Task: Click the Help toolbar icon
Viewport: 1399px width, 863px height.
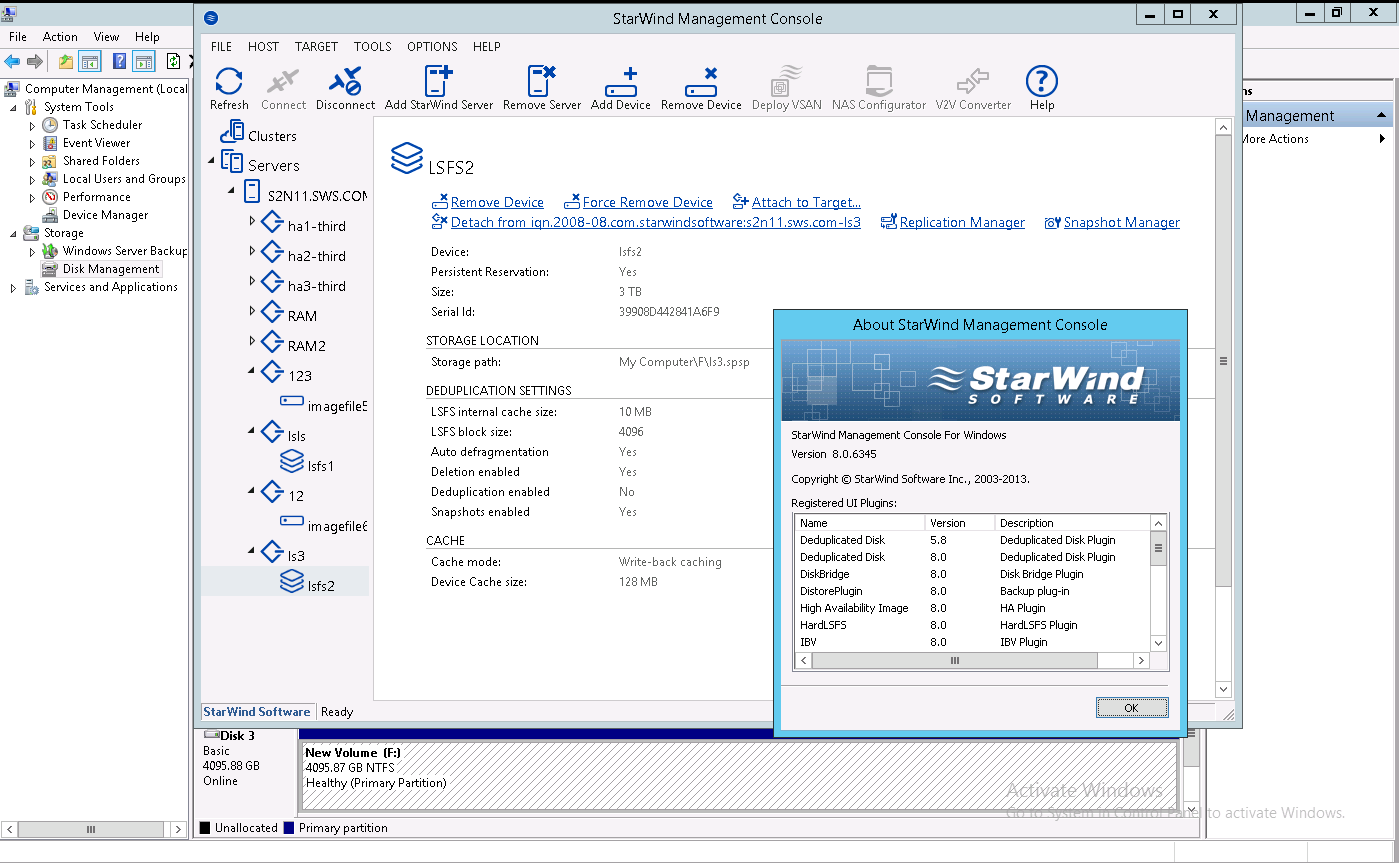Action: pos(1042,82)
